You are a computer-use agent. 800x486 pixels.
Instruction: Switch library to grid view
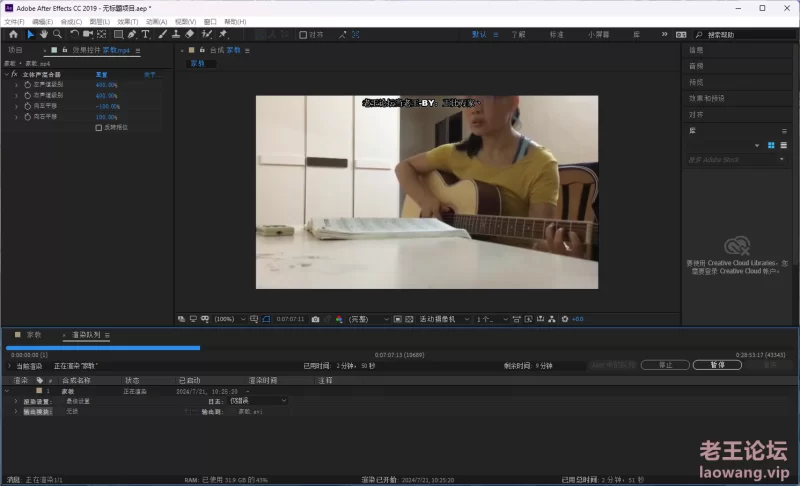[771, 145]
